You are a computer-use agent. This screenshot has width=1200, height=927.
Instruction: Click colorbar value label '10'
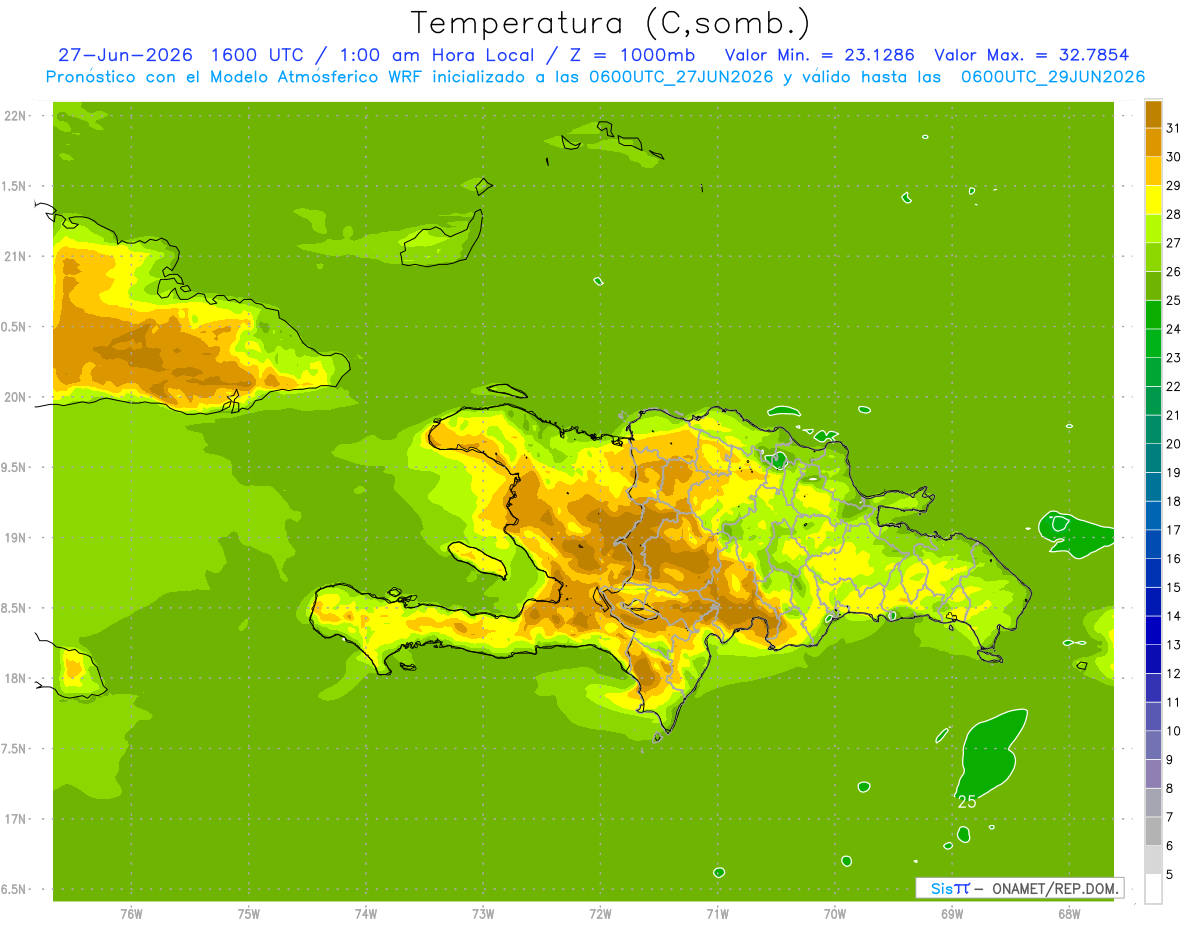(1173, 731)
